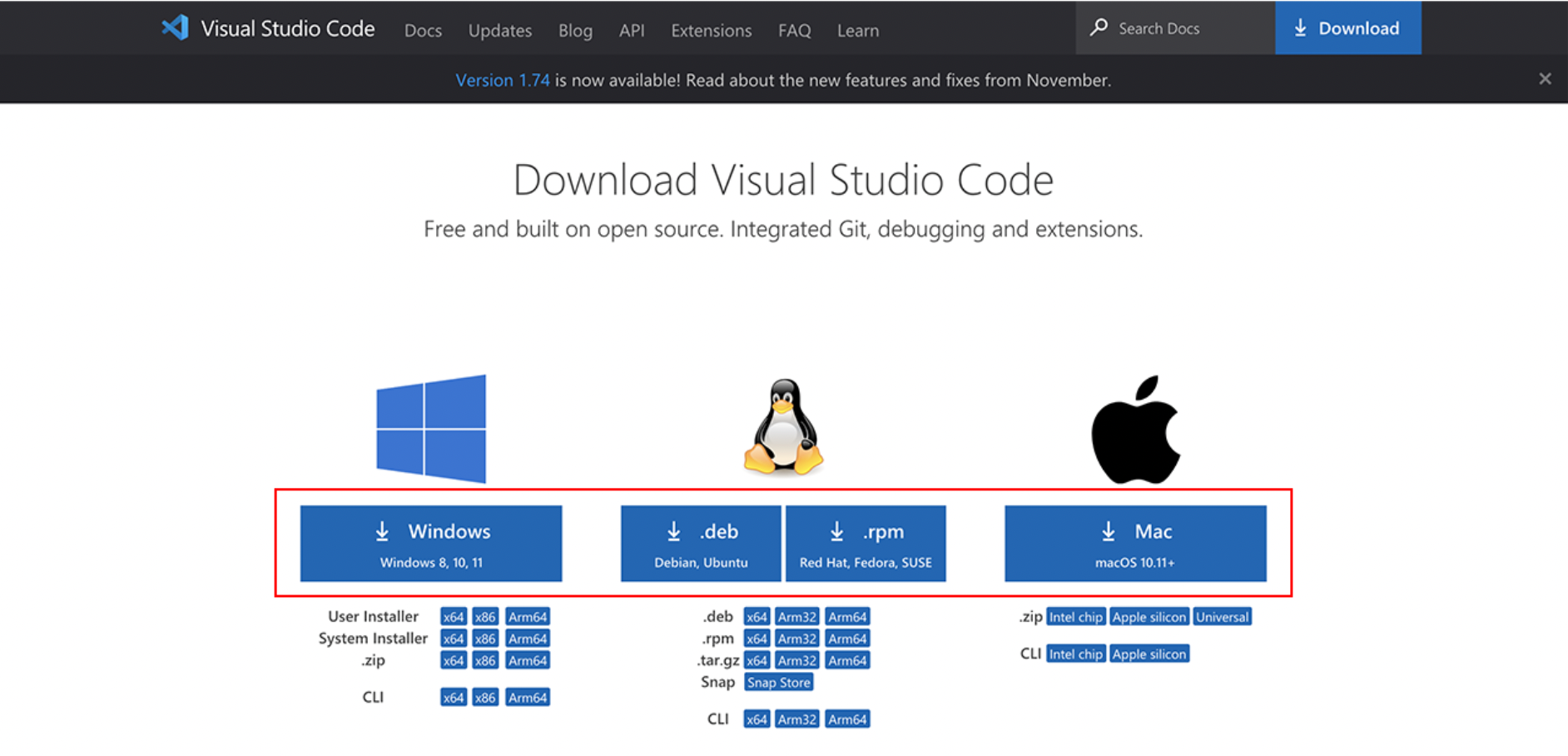Click the Search Docs input field

1175,27
